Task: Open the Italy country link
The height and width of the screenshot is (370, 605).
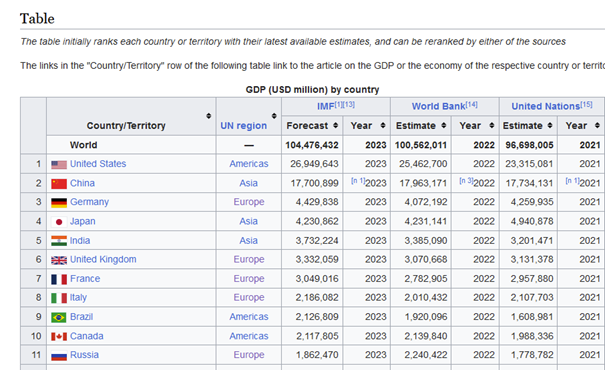Action: 78,298
